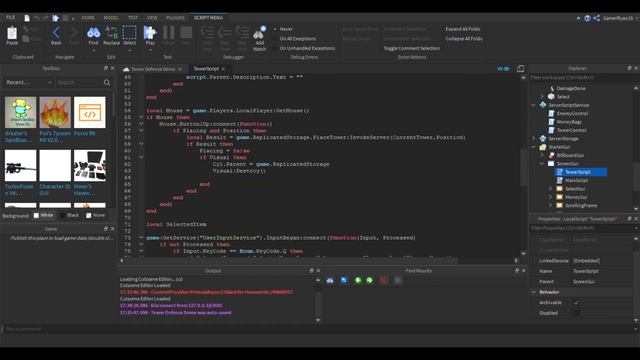Click the Paste clipboard icon
Viewport: 640px width, 360px height.
[x=12, y=33]
